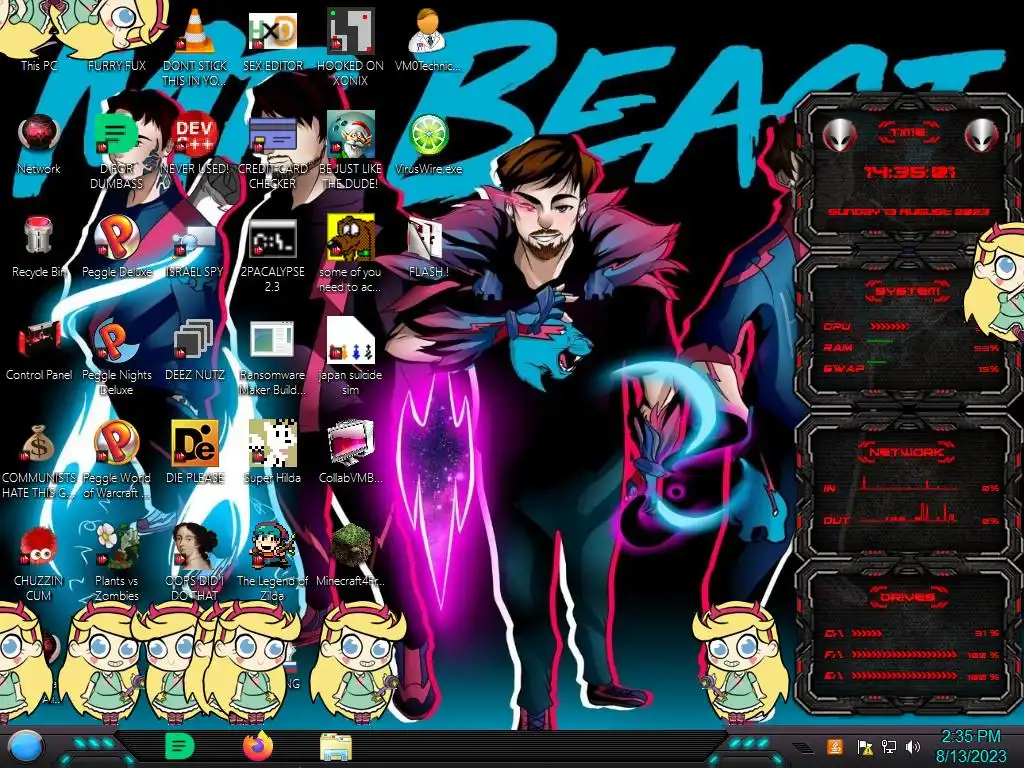Click the CPU usage arrow meter
1024x768 pixels.
click(x=889, y=326)
